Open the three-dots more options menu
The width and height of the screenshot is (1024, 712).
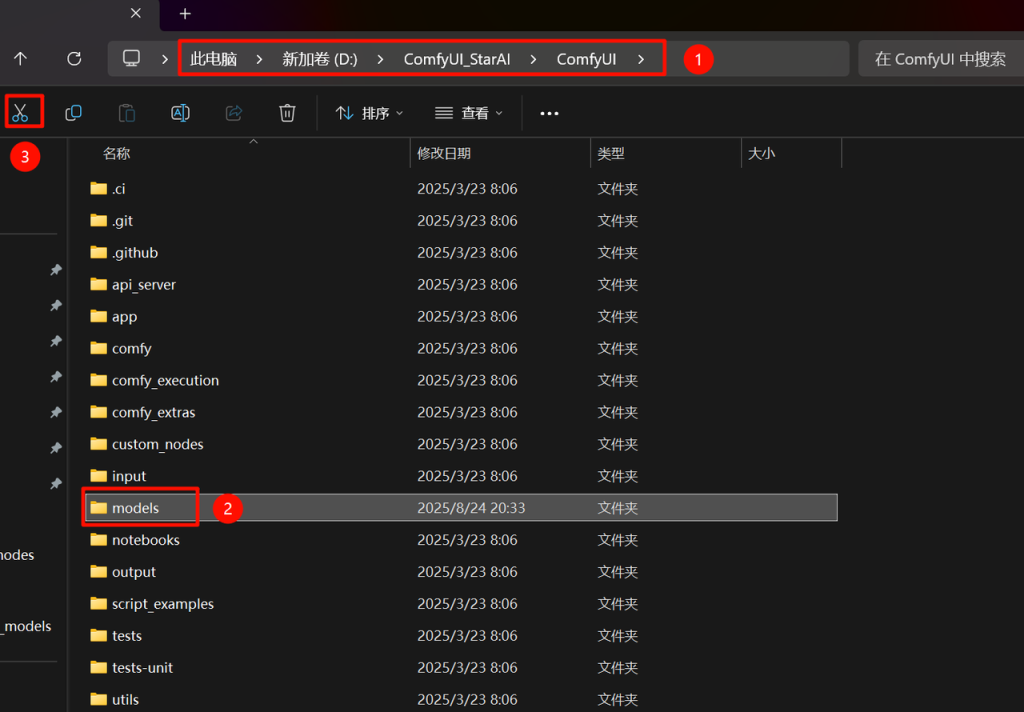pos(549,113)
